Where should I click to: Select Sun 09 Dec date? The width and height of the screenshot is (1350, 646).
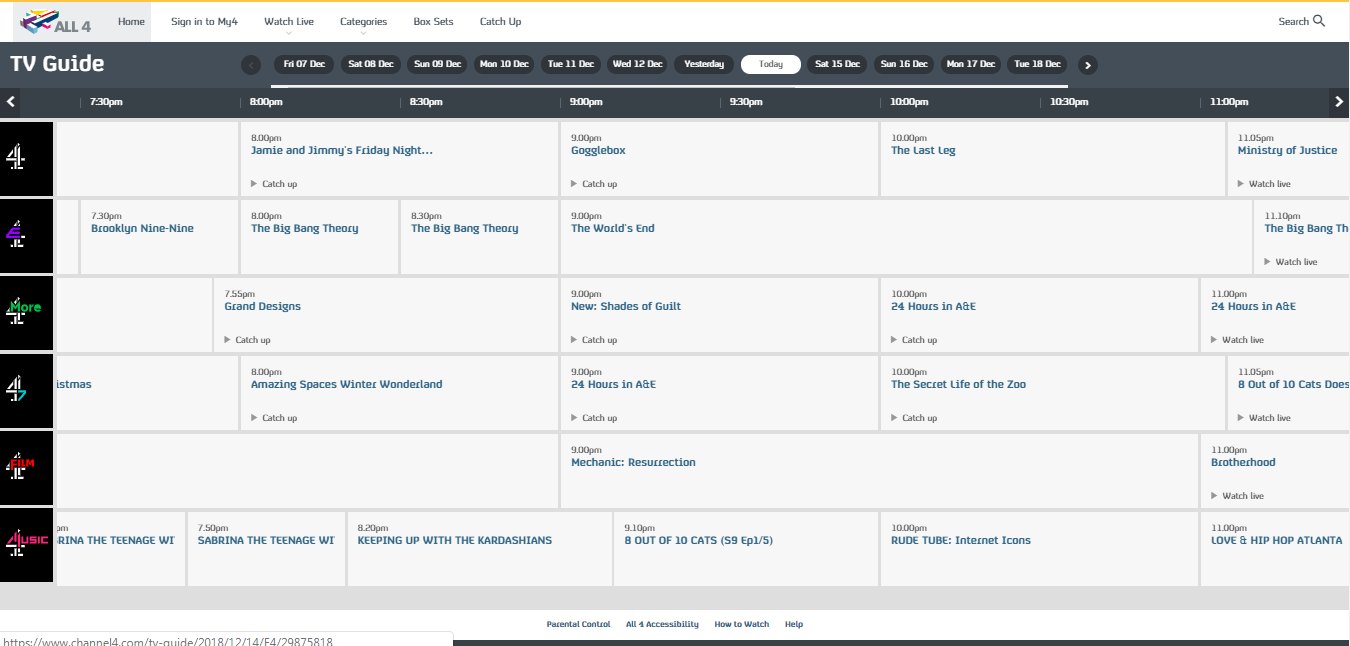437,64
